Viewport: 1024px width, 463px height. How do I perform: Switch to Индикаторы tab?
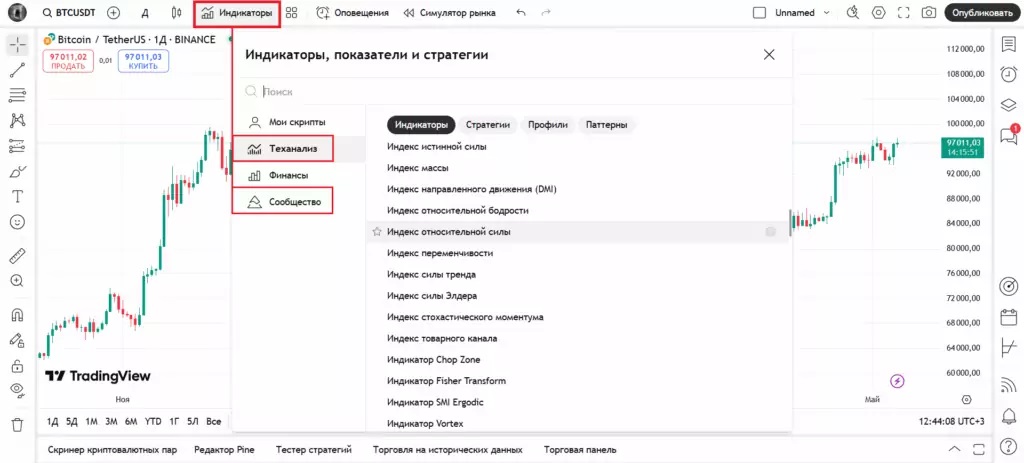[x=421, y=125]
